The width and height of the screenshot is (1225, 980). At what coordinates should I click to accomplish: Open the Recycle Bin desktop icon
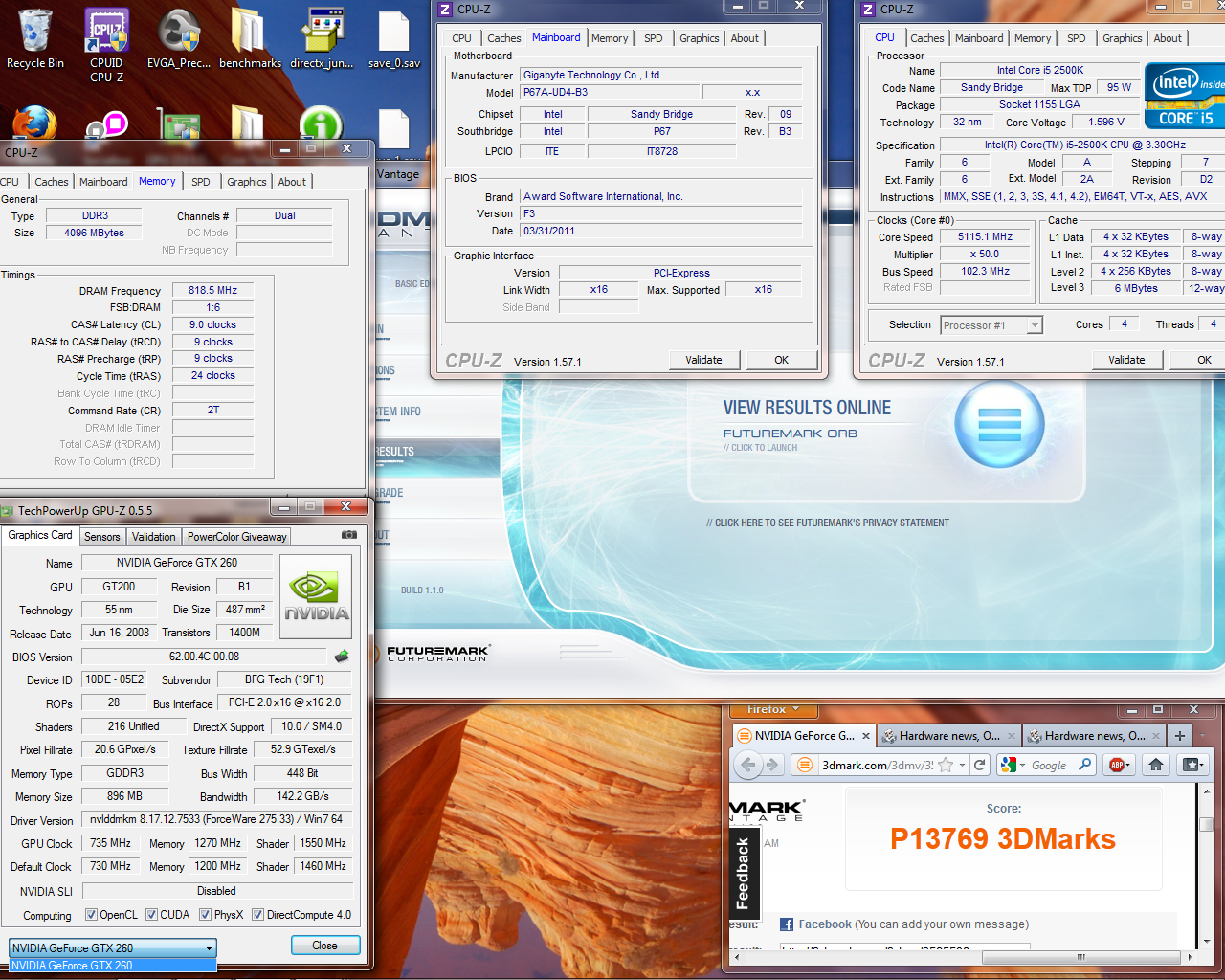(x=35, y=38)
